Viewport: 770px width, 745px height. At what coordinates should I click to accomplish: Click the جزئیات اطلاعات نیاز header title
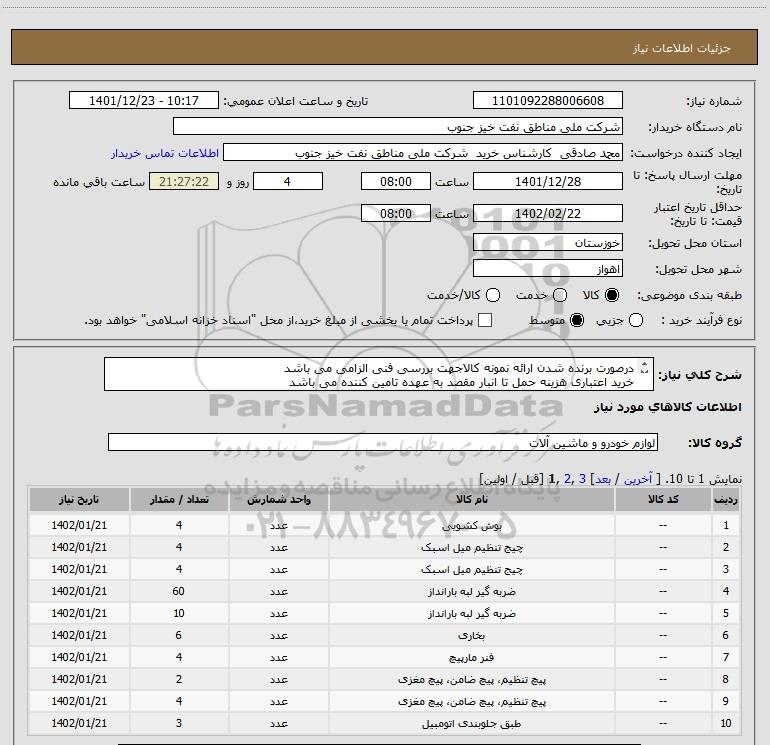(x=682, y=48)
